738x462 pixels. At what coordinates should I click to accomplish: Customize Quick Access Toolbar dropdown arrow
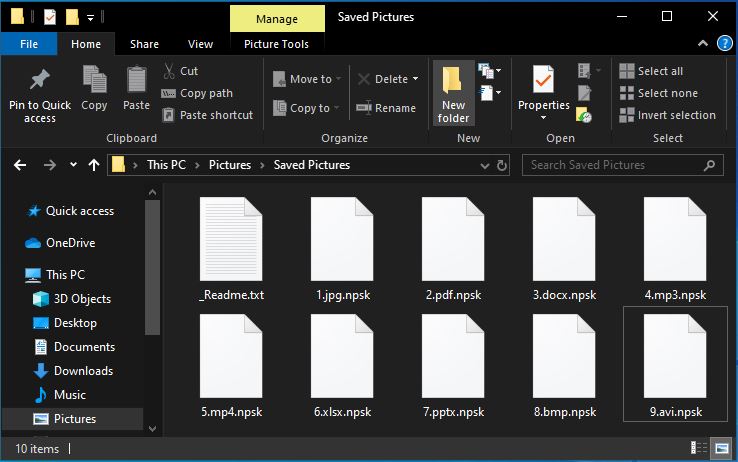90,18
